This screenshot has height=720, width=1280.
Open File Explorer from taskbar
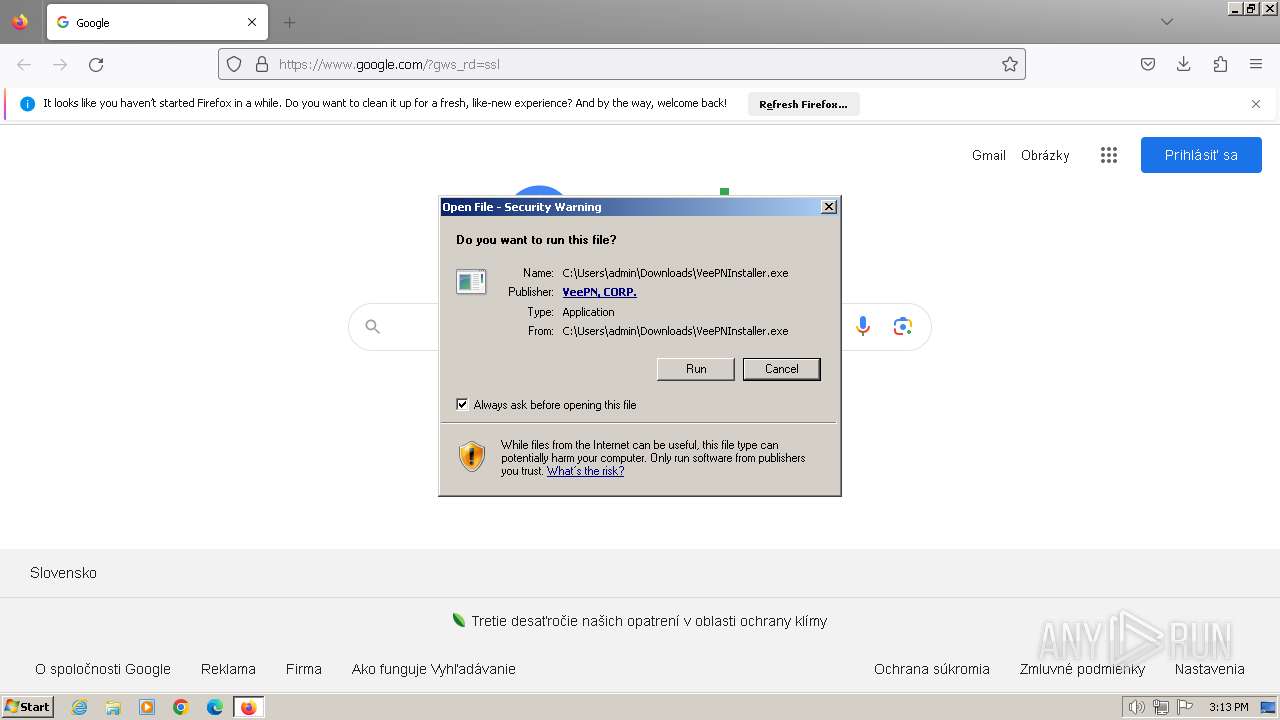pyautogui.click(x=113, y=707)
